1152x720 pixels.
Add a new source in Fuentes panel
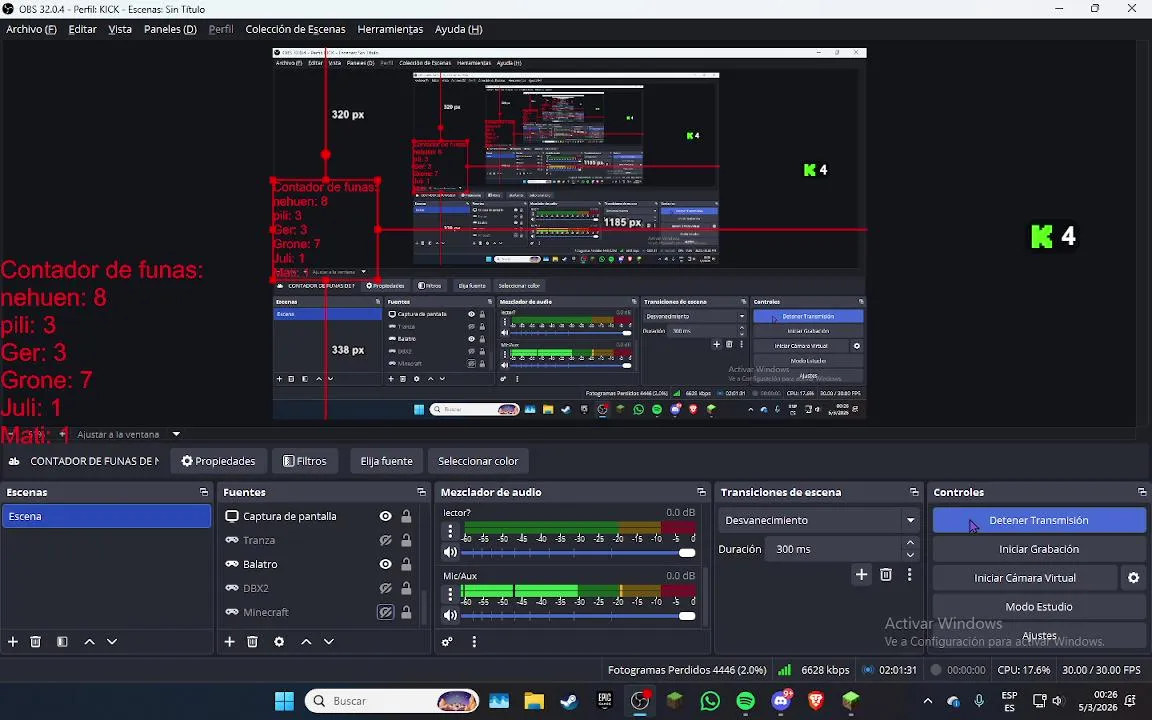[229, 641]
